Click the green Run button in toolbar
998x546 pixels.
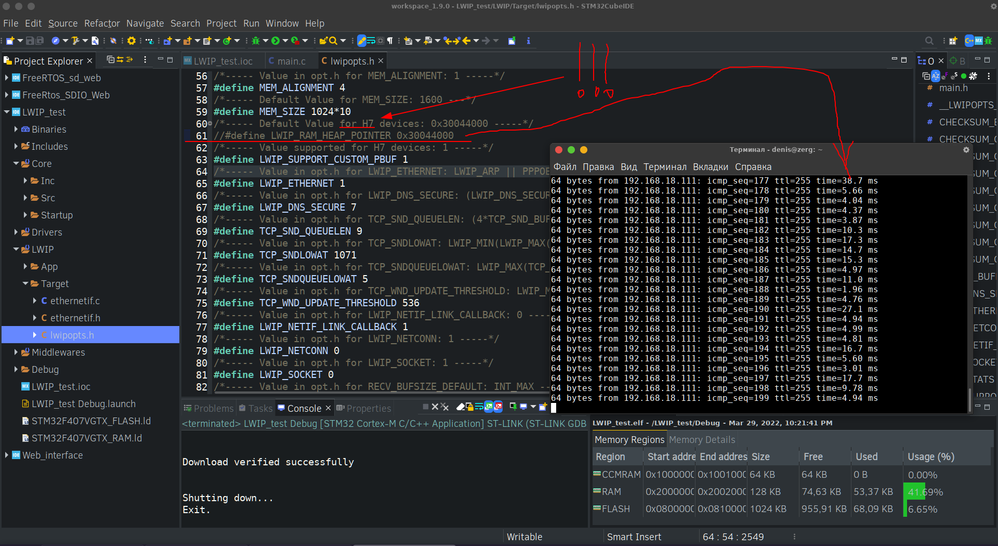[x=276, y=41]
